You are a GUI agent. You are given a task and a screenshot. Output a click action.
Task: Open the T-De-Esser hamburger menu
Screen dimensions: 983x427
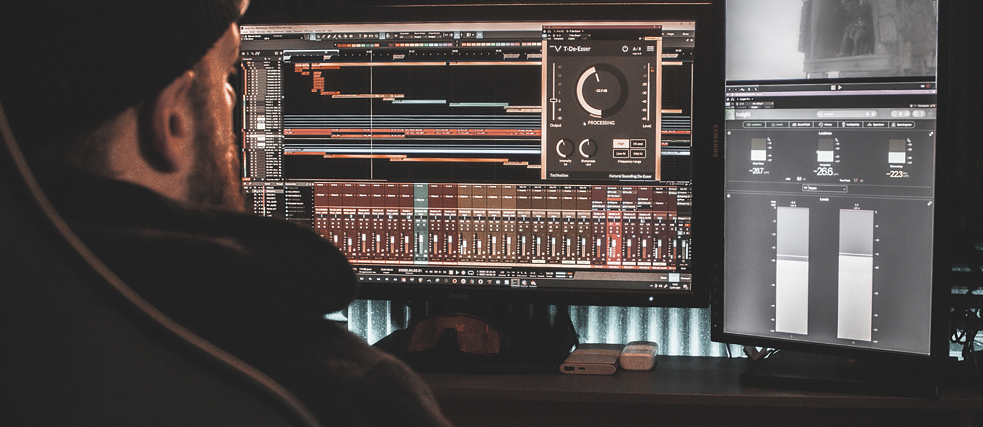pyautogui.click(x=650, y=48)
